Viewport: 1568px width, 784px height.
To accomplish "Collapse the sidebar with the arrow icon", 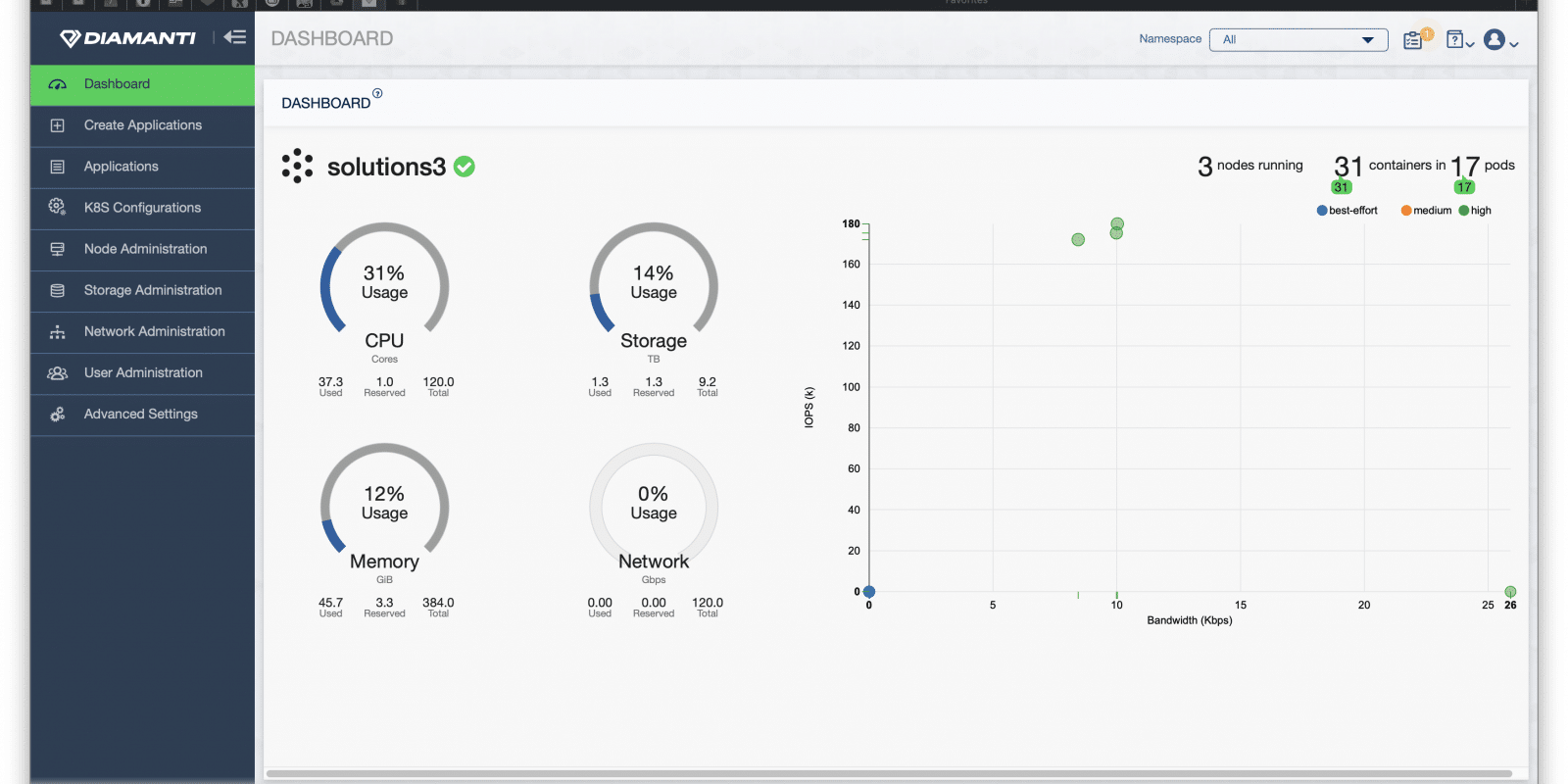I will point(234,37).
